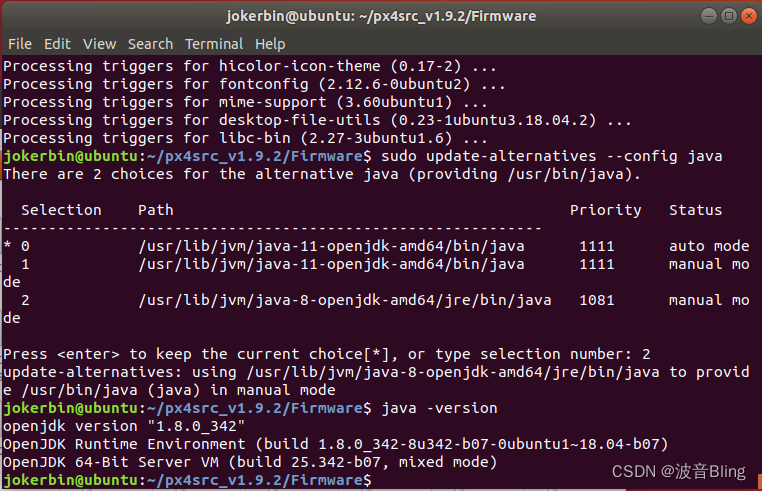
Task: Click the Path column header
Action: click(156, 210)
